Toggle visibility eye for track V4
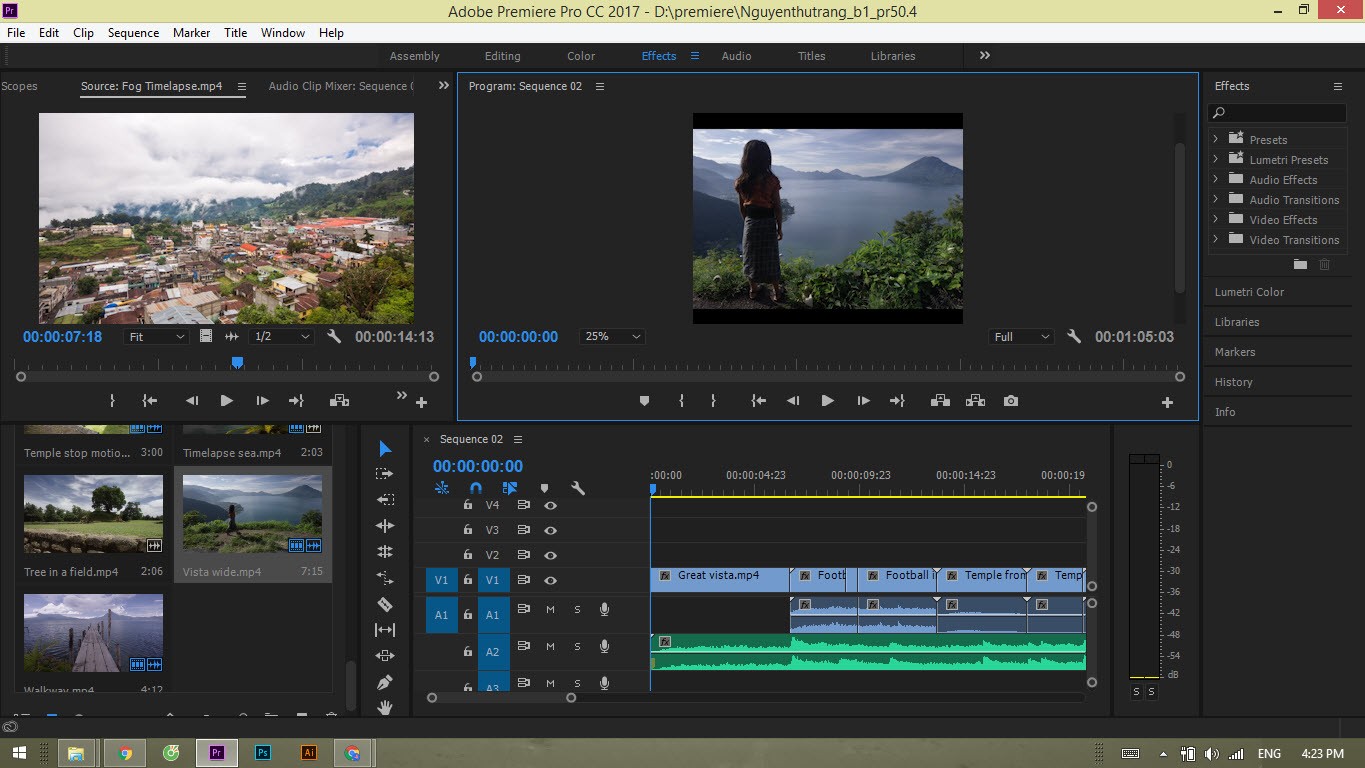The height and width of the screenshot is (768, 1365). coord(550,505)
